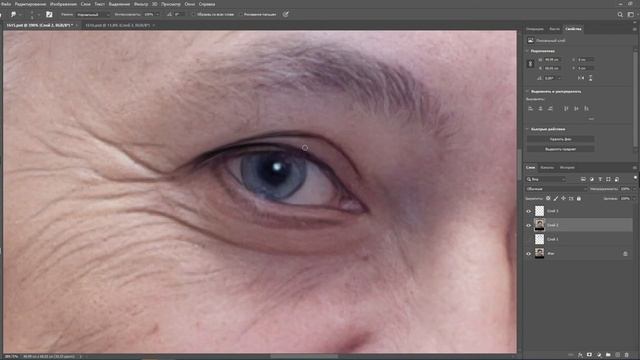
Task: Create new group folder icon
Action: 608,355
